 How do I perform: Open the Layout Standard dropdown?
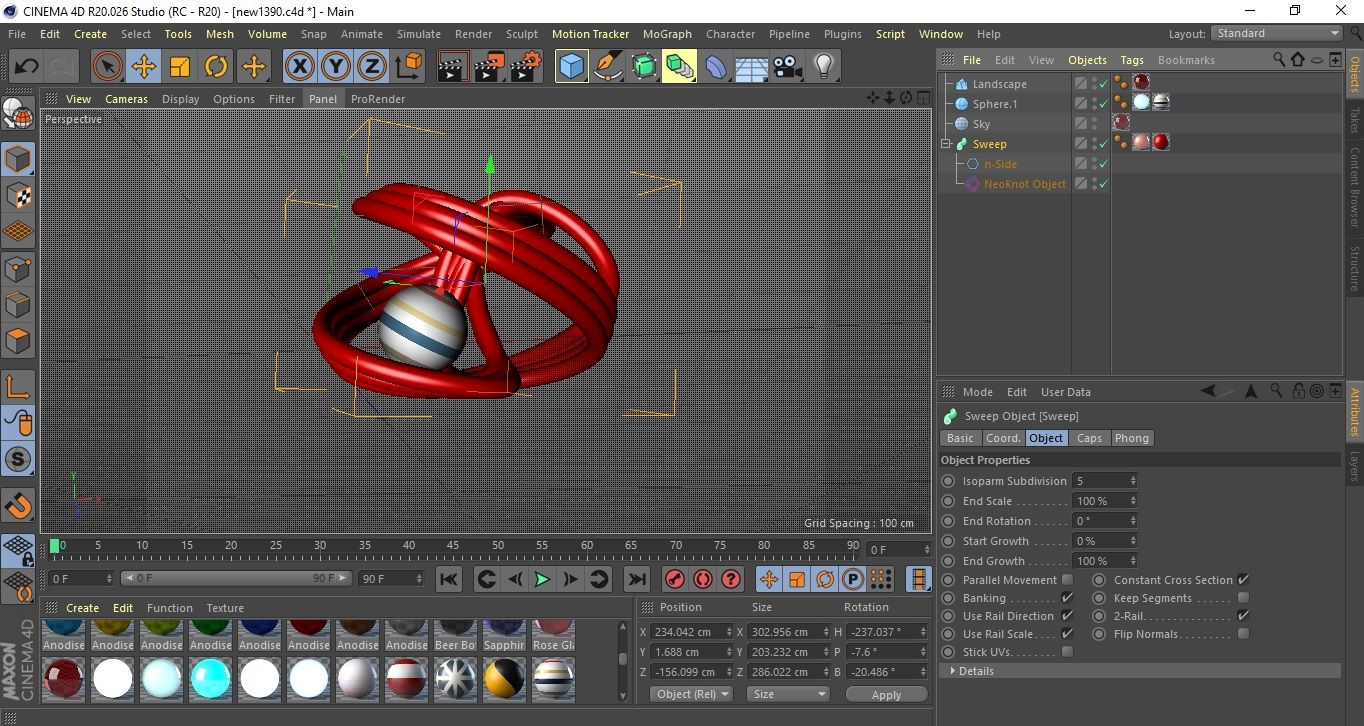(x=1277, y=33)
